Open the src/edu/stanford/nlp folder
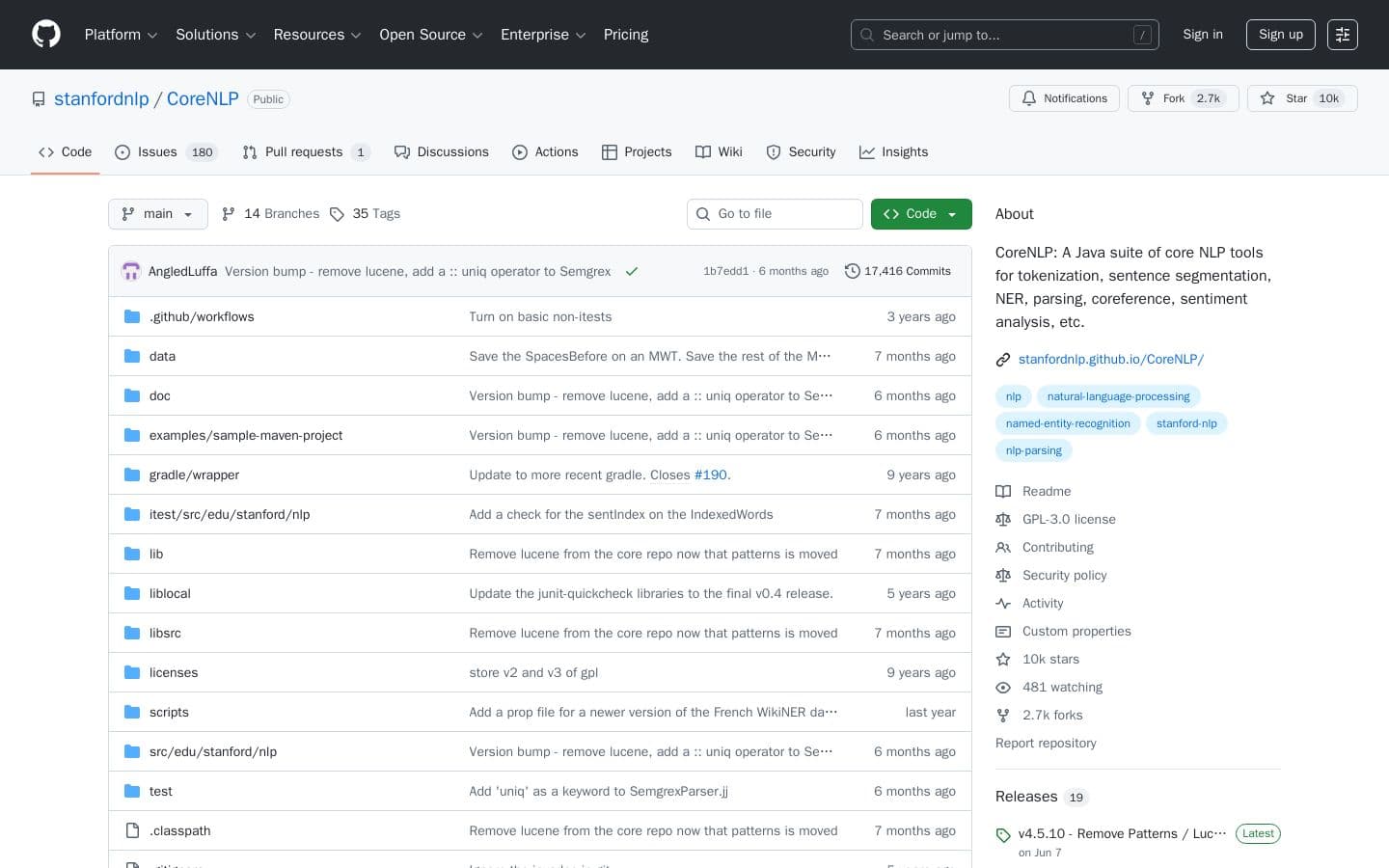Viewport: 1389px width, 868px height. tap(212, 751)
